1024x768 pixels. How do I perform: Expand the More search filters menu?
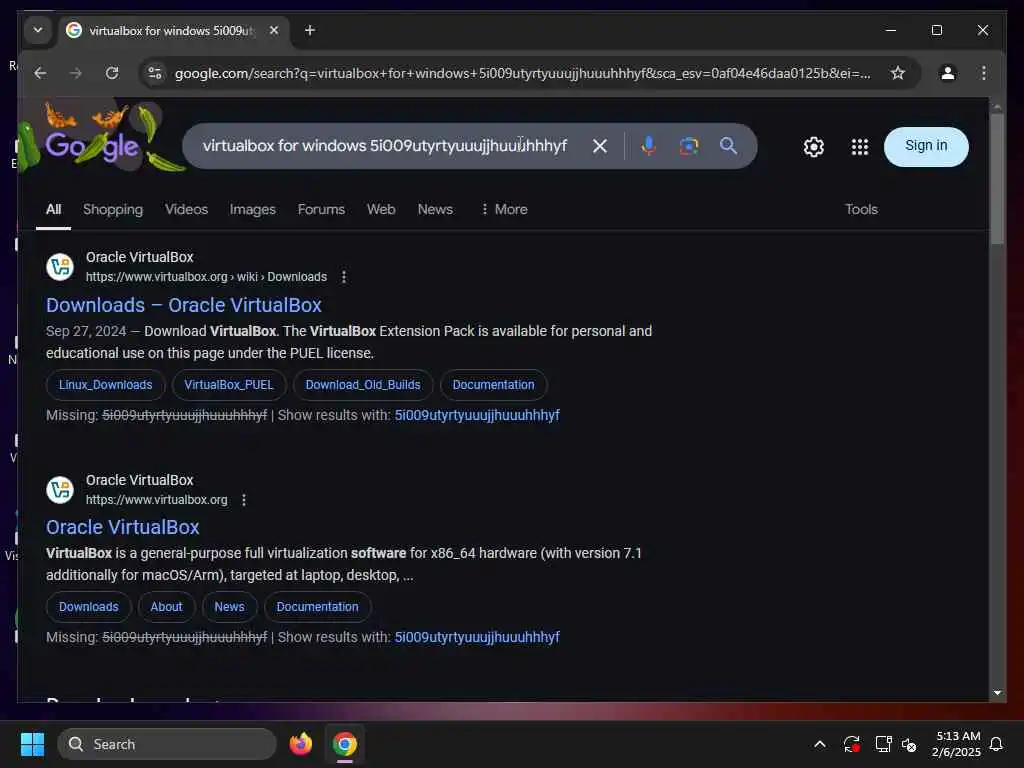coord(504,210)
